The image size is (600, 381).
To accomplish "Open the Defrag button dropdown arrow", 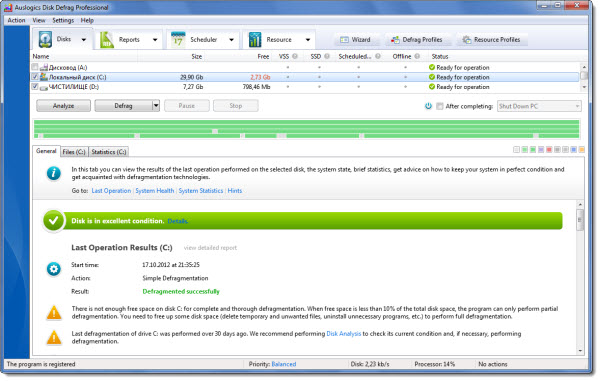I will point(156,106).
